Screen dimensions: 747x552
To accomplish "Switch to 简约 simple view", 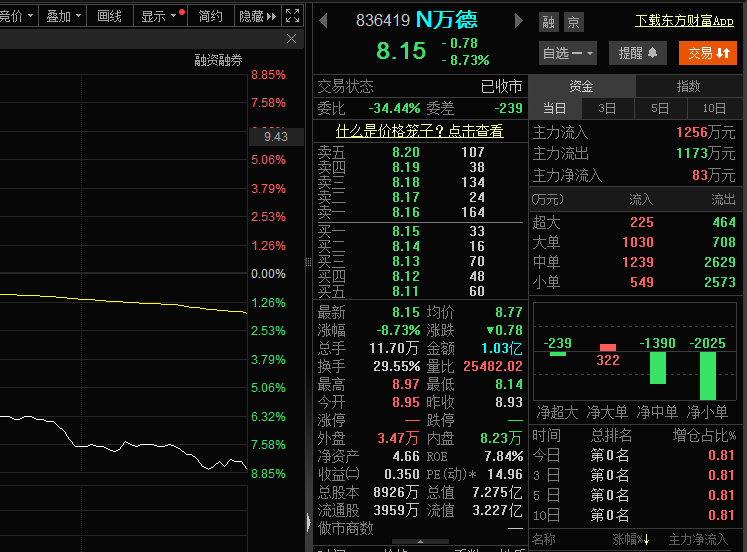I will (x=211, y=16).
